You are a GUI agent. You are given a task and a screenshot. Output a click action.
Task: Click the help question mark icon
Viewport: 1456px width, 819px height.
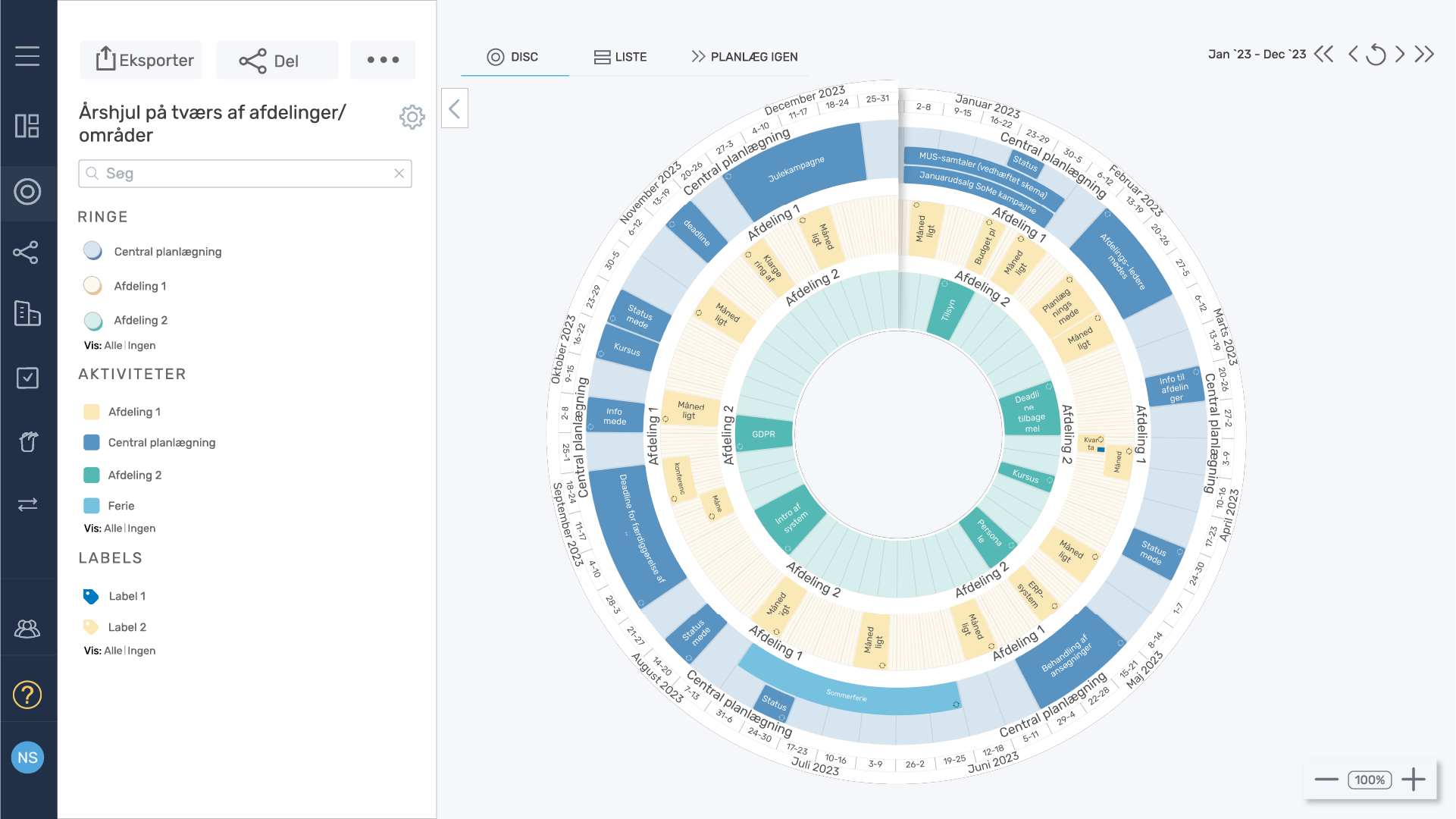point(27,695)
